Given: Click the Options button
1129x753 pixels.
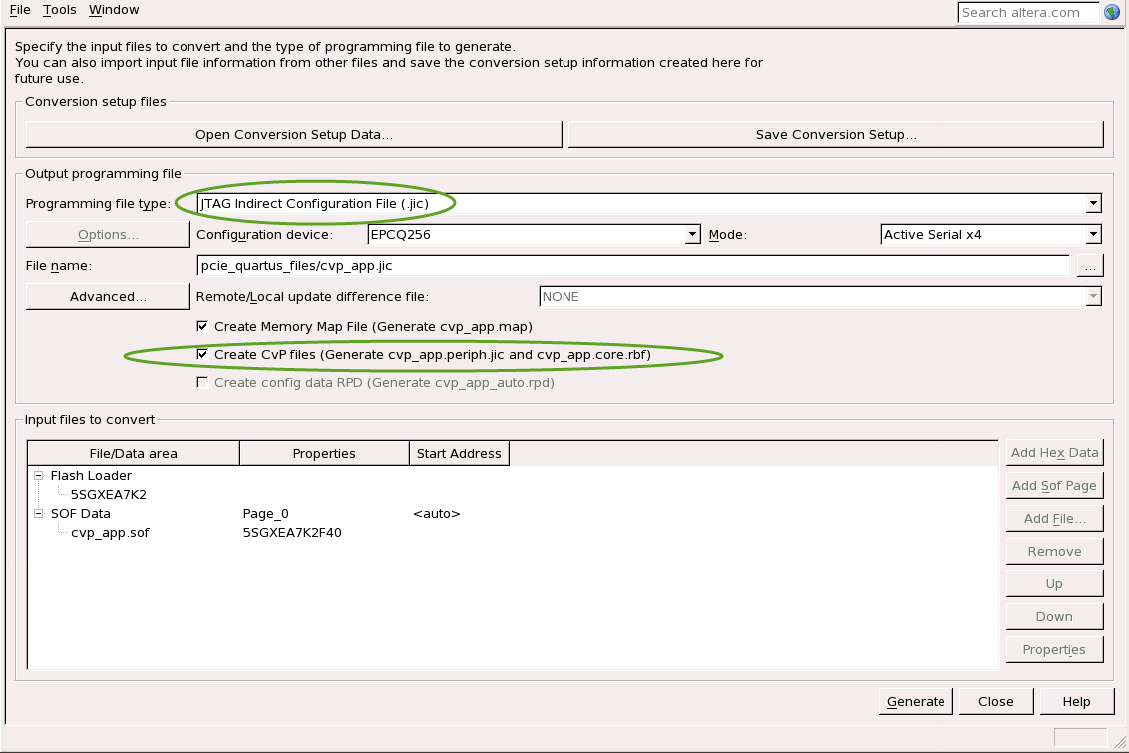Looking at the screenshot, I should [x=108, y=235].
